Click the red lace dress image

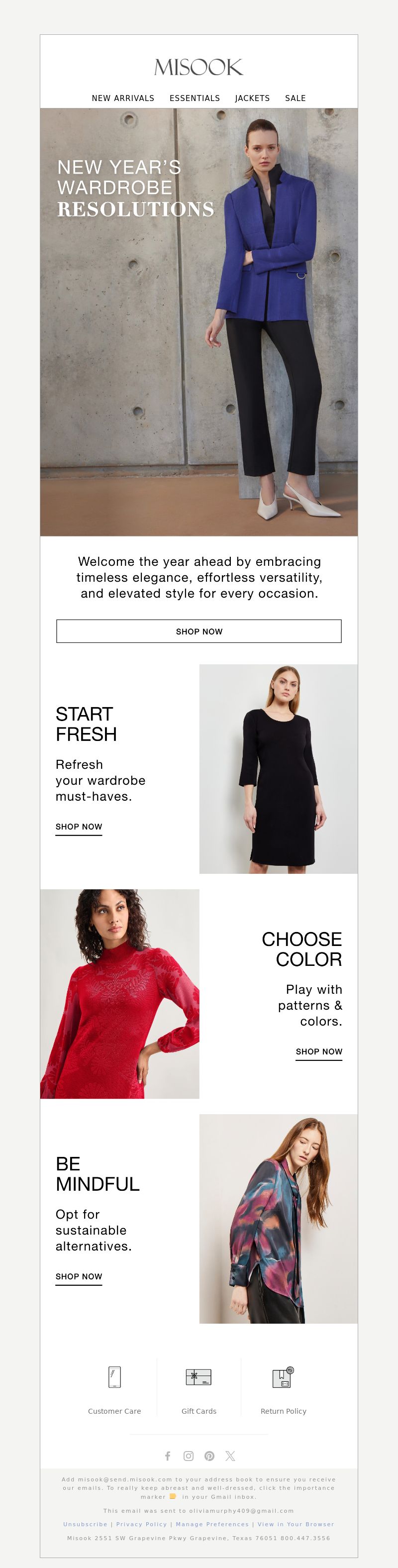pyautogui.click(x=120, y=994)
